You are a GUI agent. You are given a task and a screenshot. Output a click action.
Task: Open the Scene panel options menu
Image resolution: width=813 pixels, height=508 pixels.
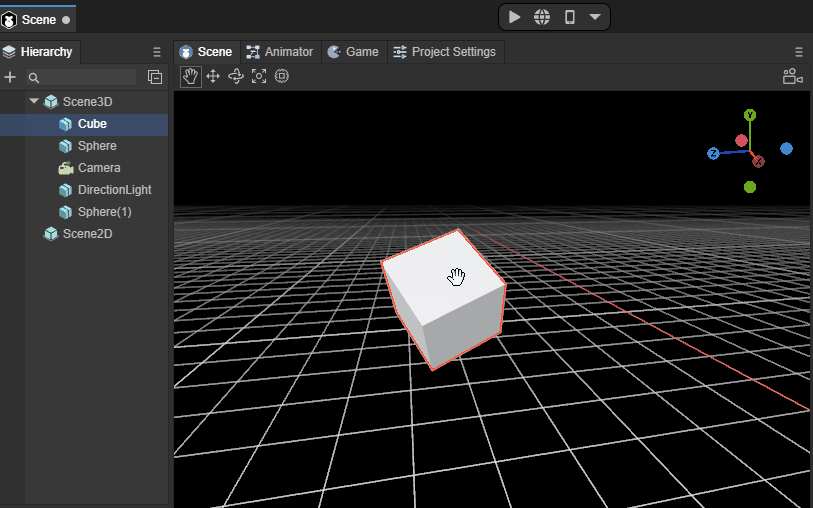pyautogui.click(x=799, y=52)
